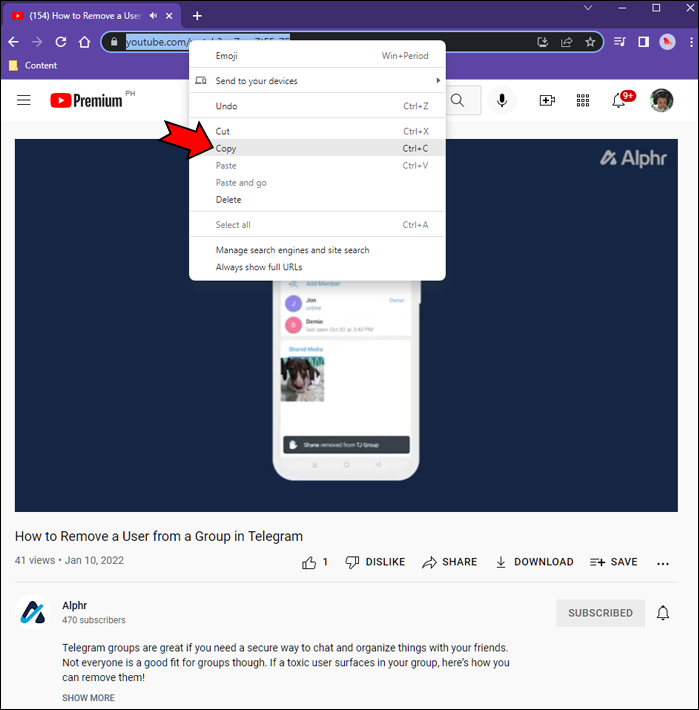Screen dimensions: 699x710
Task: Click the padlock site info icon
Action: [114, 42]
